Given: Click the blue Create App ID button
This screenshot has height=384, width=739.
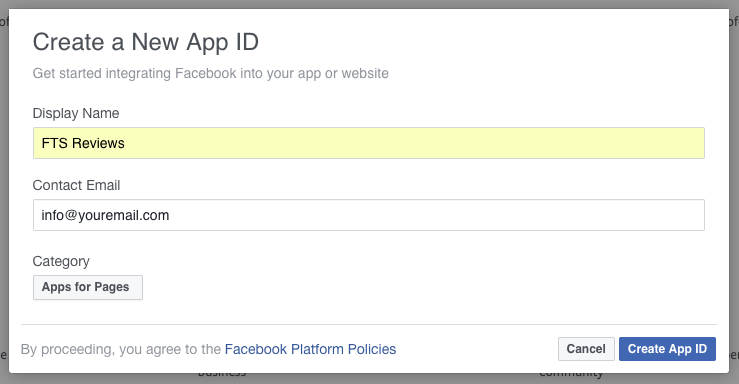Looking at the screenshot, I should pyautogui.click(x=667, y=349).
